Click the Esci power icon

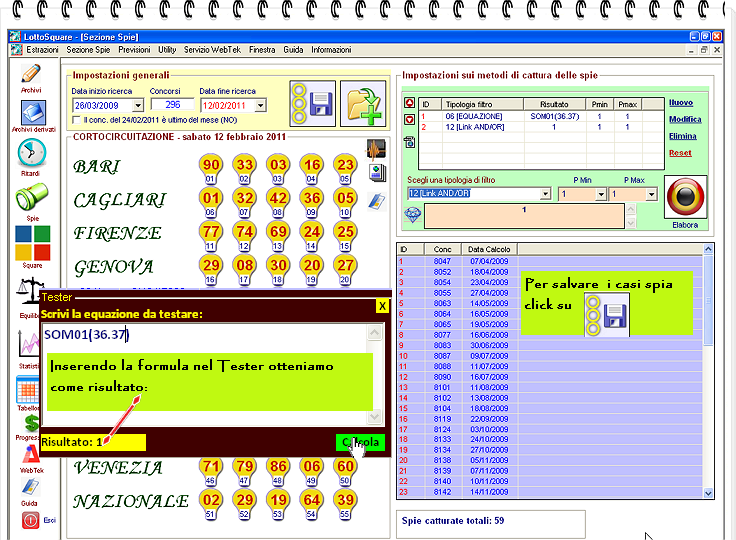pyautogui.click(x=31, y=520)
